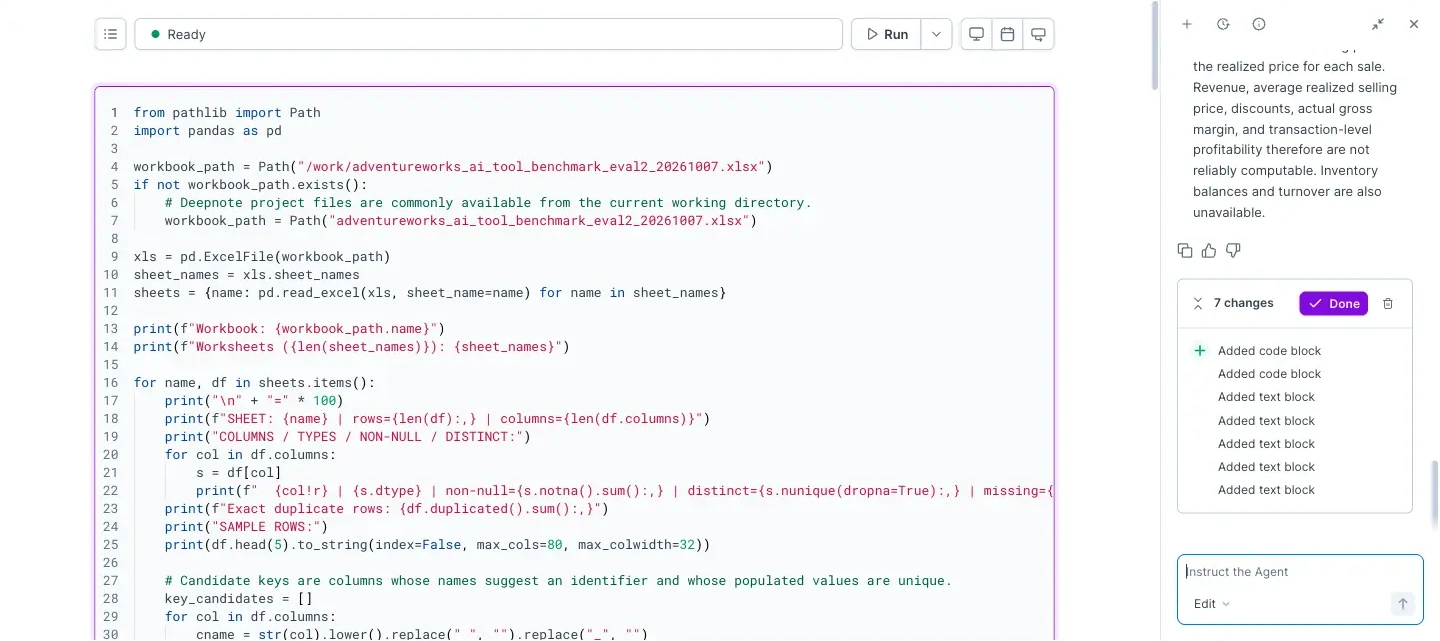Image resolution: width=1440 pixels, height=641 pixels.
Task: Focus the Instruct the Agent input
Action: pyautogui.click(x=1300, y=572)
